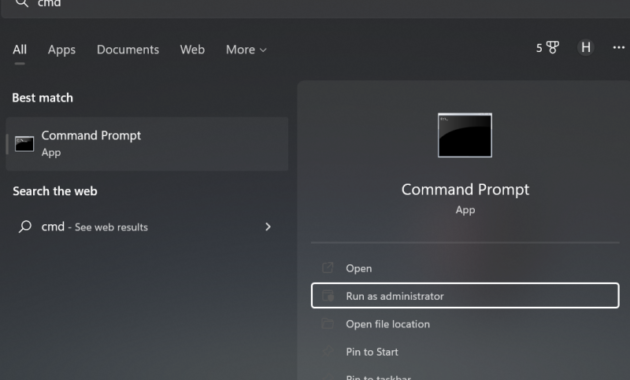Viewport: 630px width, 380px height.
Task: Open cmd See web results entry
Action: coord(147,227)
